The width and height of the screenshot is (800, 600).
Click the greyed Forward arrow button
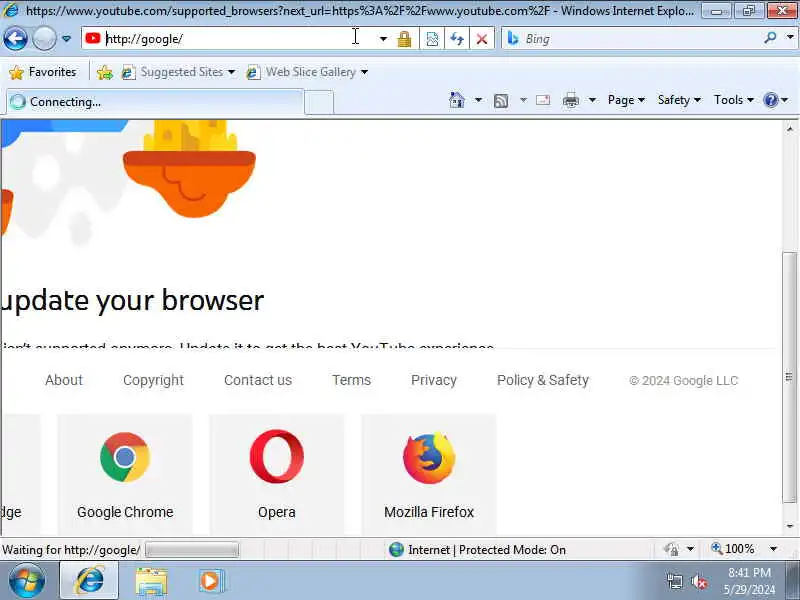point(44,38)
